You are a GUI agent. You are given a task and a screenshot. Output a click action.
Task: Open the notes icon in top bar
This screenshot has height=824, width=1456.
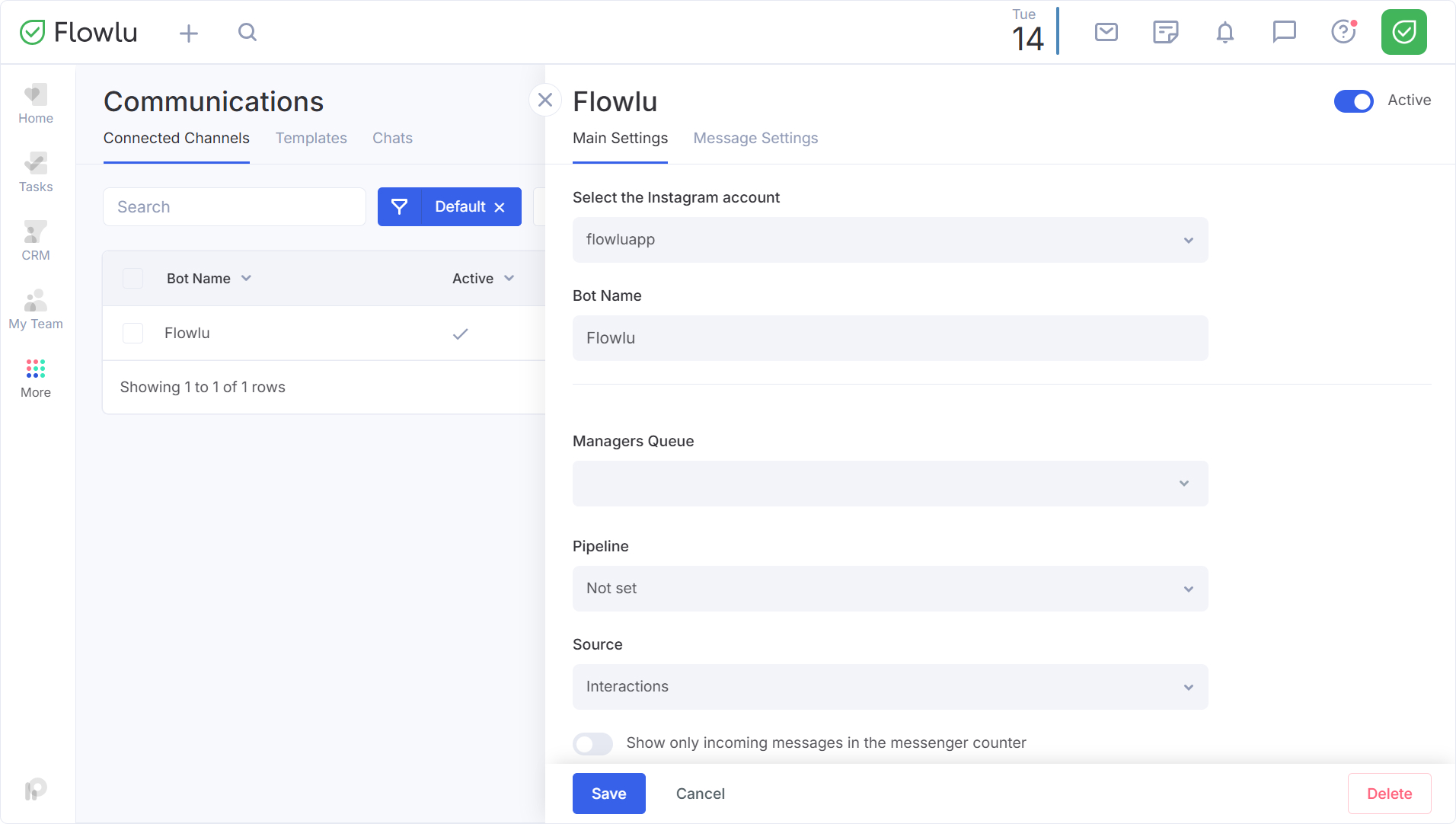point(1165,32)
